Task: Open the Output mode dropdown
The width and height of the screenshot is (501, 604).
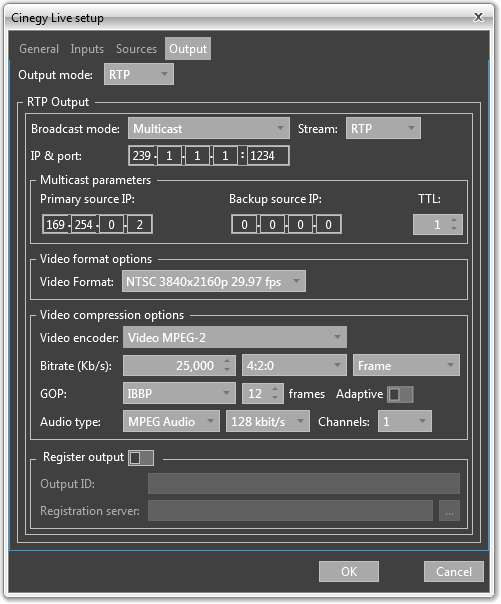Action: [x=139, y=74]
